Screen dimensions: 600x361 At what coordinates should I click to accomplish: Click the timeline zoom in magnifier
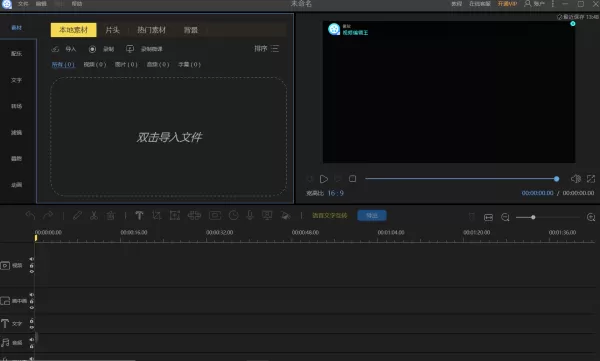coord(591,217)
